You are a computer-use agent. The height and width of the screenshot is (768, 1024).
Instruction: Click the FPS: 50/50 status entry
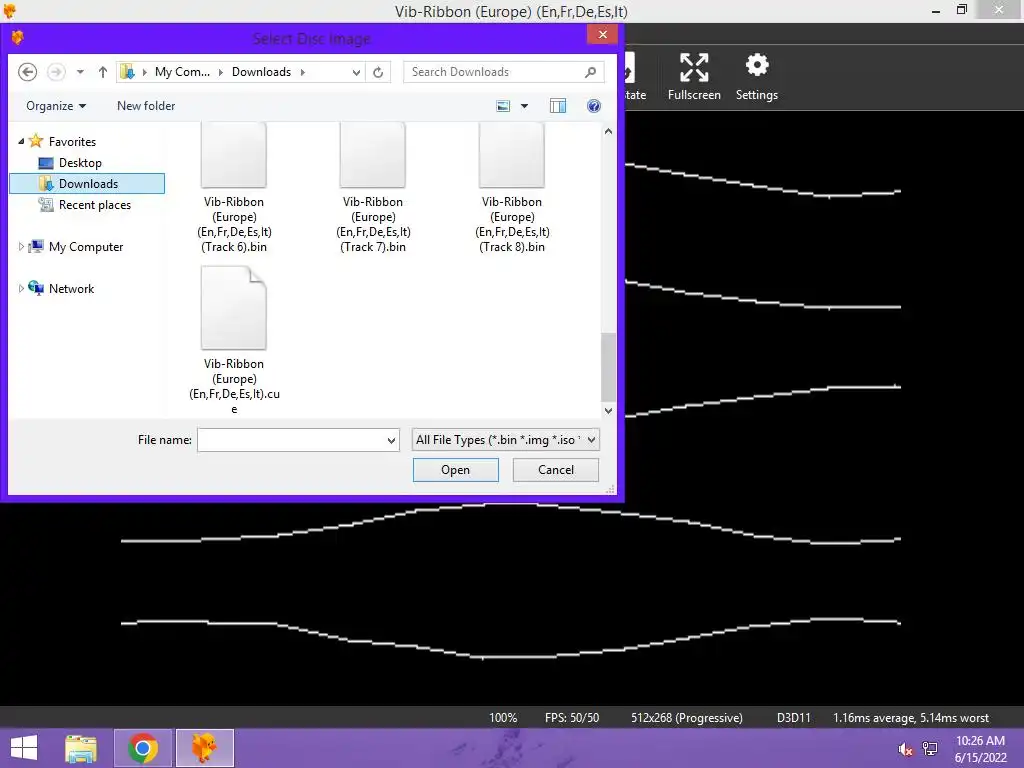(572, 718)
